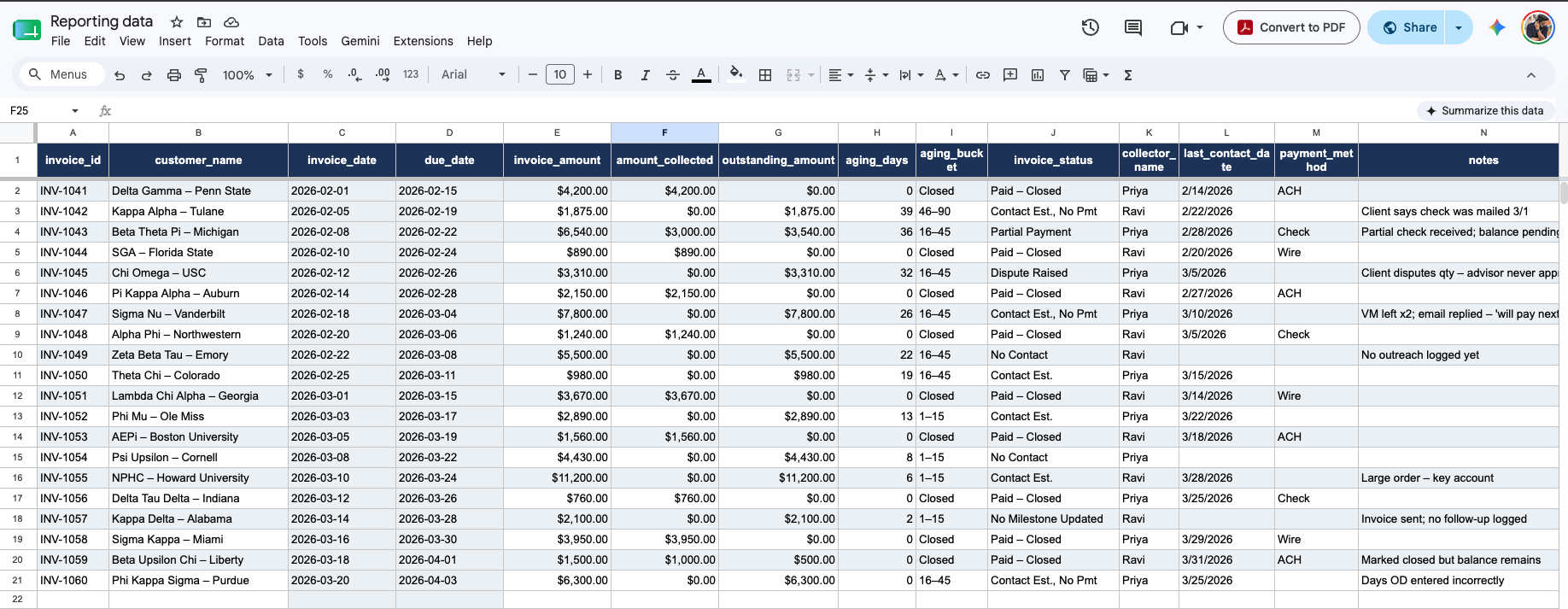Format as percent icon

coord(328,74)
